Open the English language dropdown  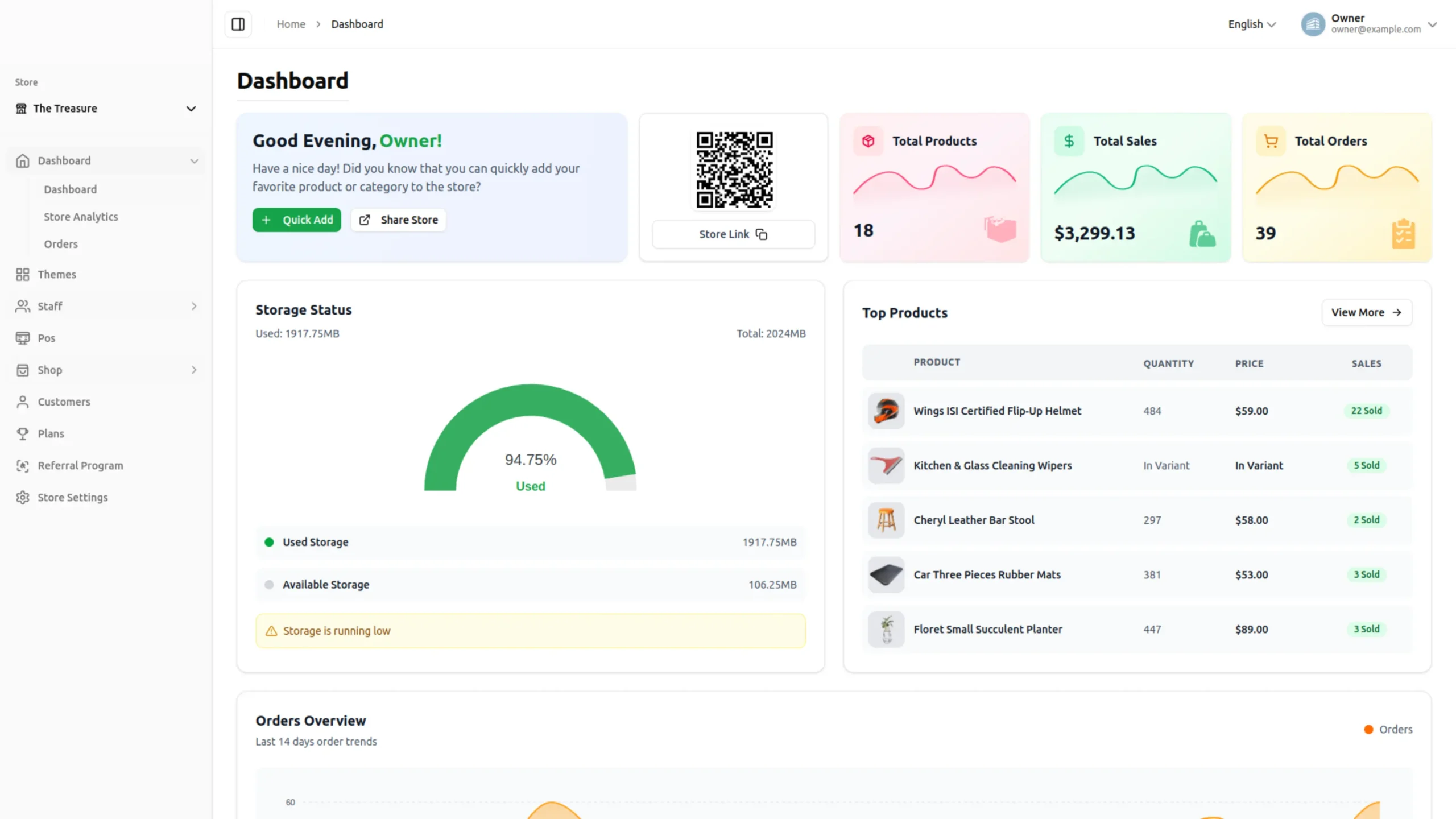1251,24
